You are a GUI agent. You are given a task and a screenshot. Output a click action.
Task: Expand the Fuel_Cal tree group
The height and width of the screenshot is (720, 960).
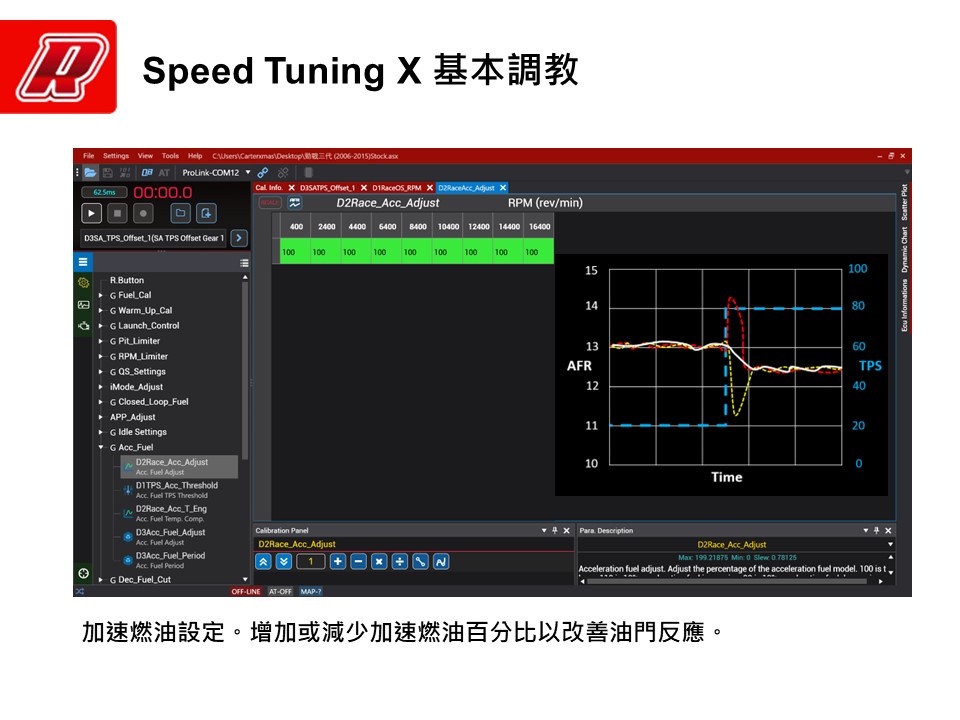pos(100,295)
